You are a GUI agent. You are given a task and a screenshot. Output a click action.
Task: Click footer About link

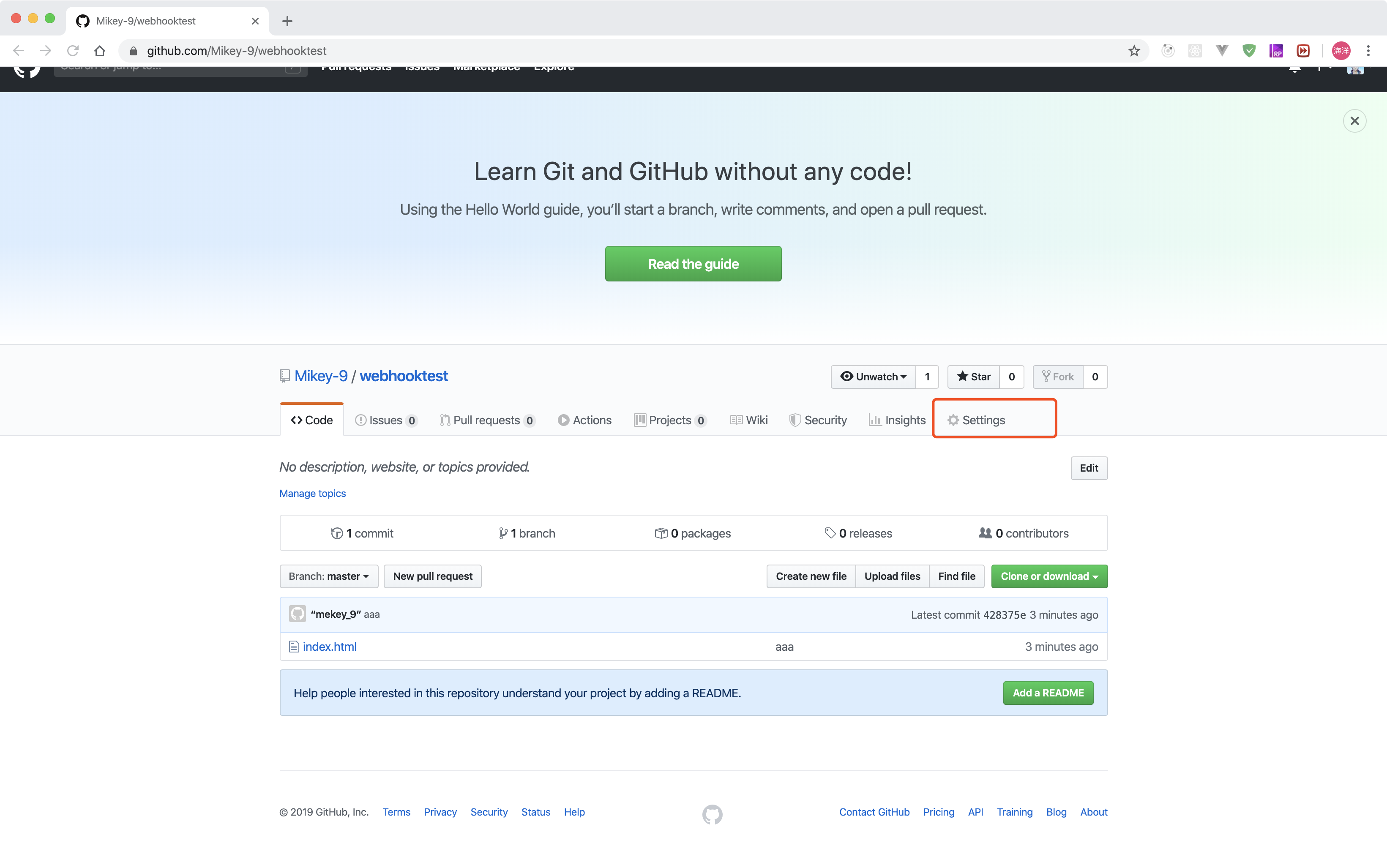pyautogui.click(x=1094, y=812)
